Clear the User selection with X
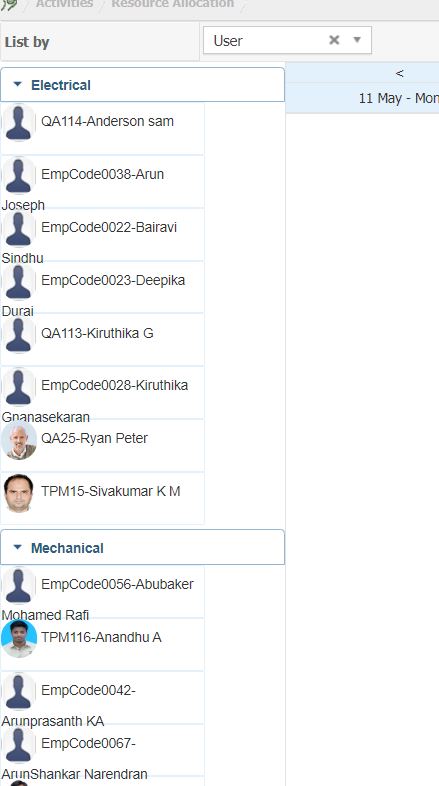Screen dimensions: 439x786 (334, 40)
